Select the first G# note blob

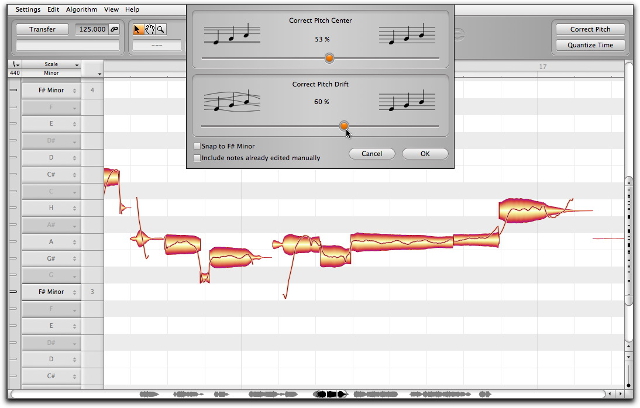coord(233,257)
